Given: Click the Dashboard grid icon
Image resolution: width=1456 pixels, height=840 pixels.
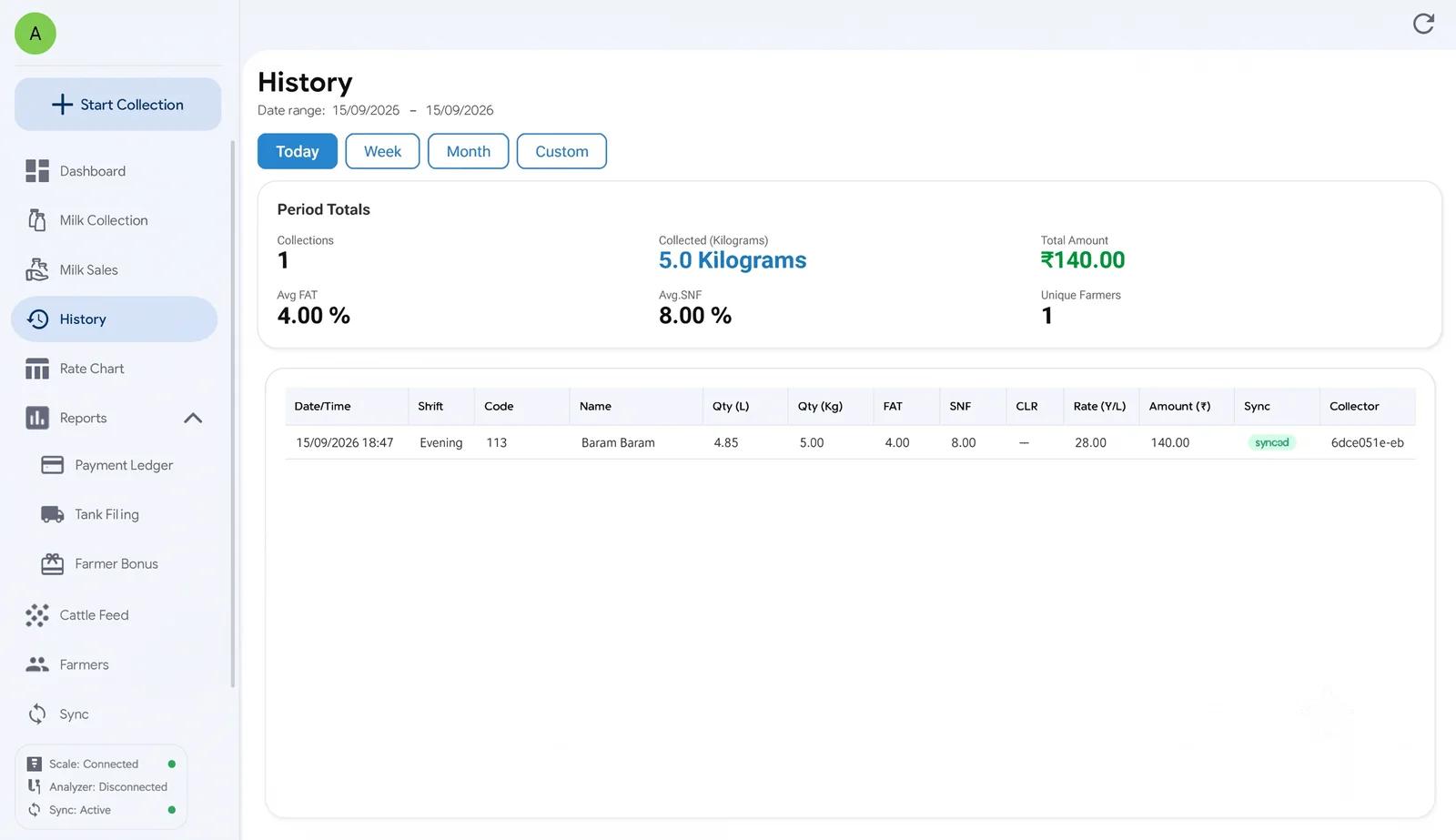Looking at the screenshot, I should 37,171.
